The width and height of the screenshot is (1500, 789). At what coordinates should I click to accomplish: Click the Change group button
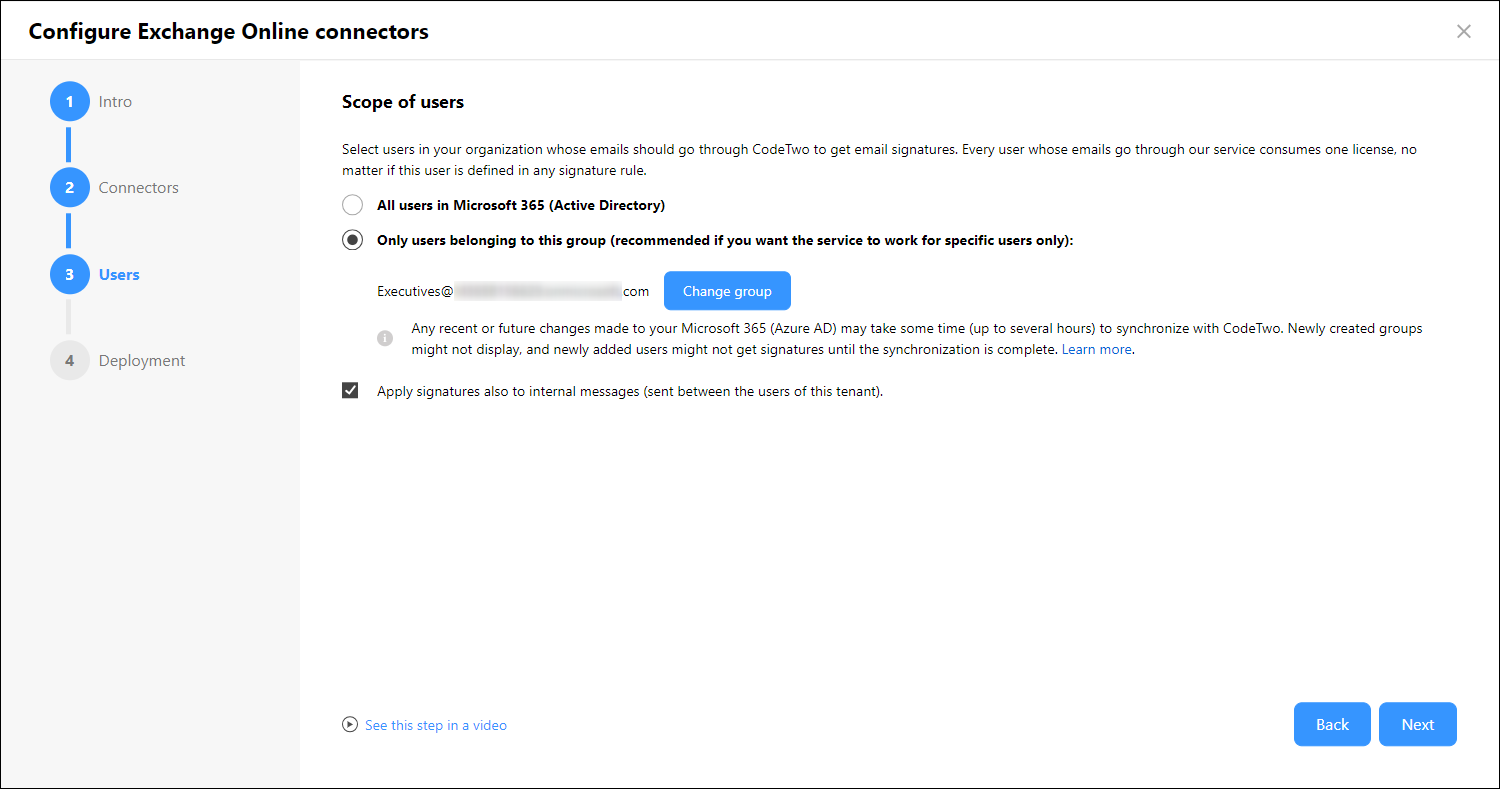point(727,291)
